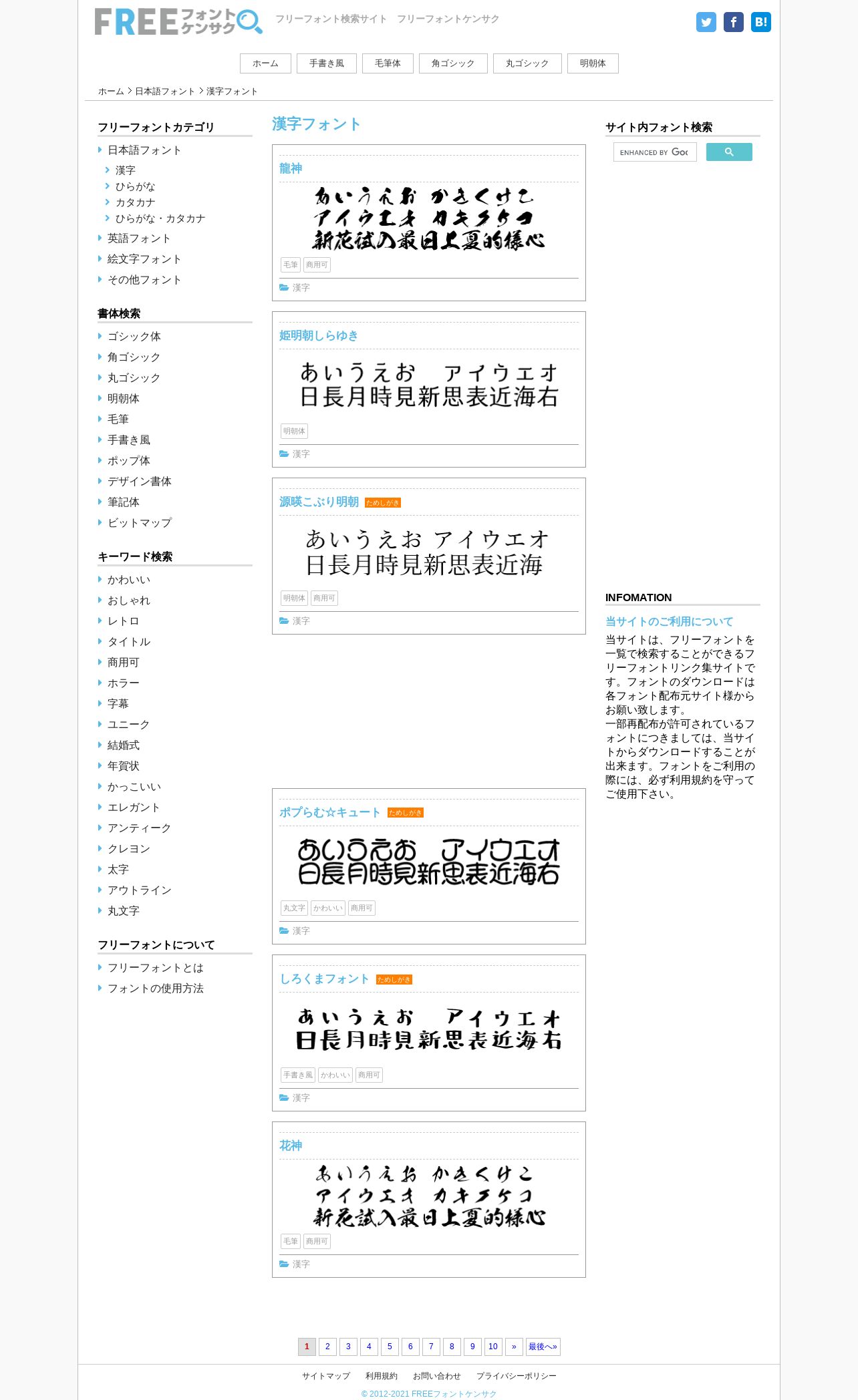Click 丸文字 tag on ポプらむ☆キュート card
Screen dimensions: 858x1400
click(x=294, y=908)
